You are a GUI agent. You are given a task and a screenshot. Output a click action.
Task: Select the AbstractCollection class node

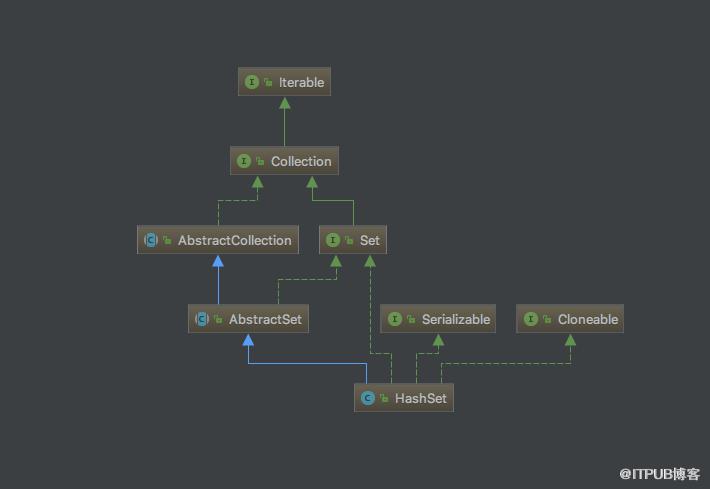click(218, 240)
